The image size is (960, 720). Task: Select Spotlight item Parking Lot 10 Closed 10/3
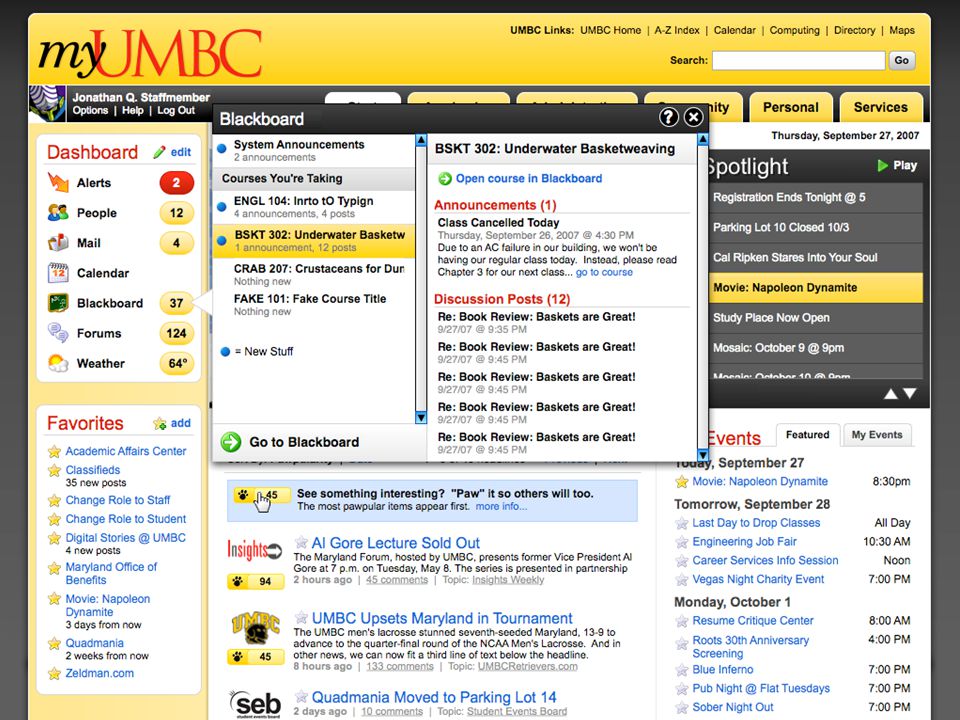pyautogui.click(x=816, y=227)
